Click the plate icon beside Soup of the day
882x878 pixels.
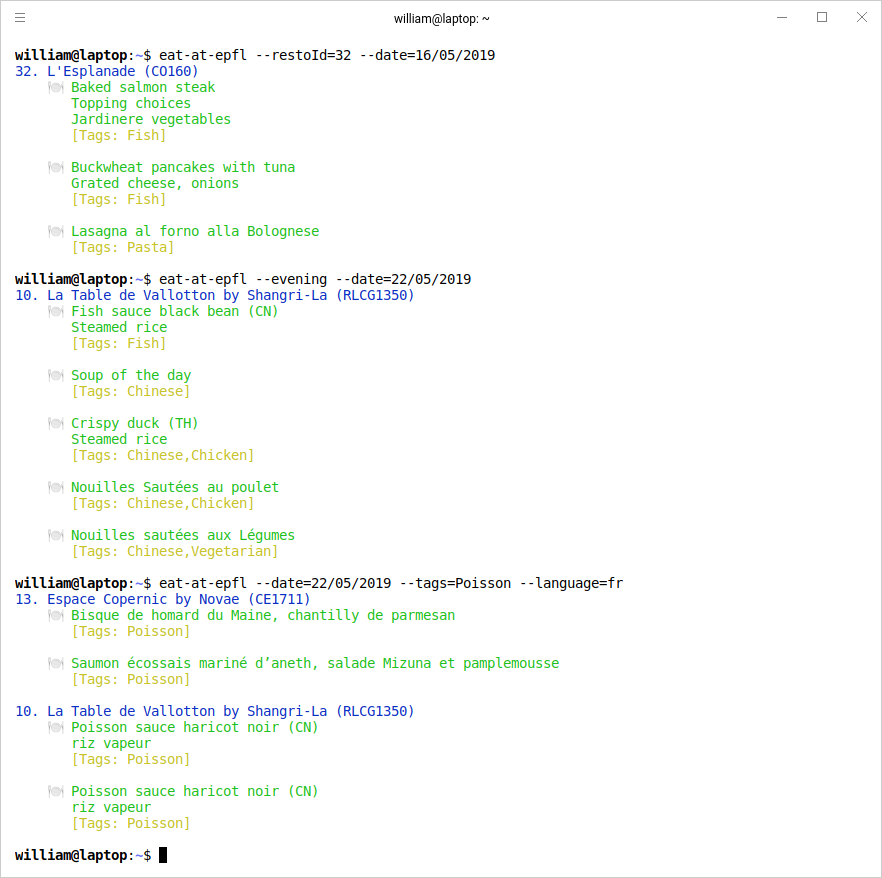click(x=56, y=376)
